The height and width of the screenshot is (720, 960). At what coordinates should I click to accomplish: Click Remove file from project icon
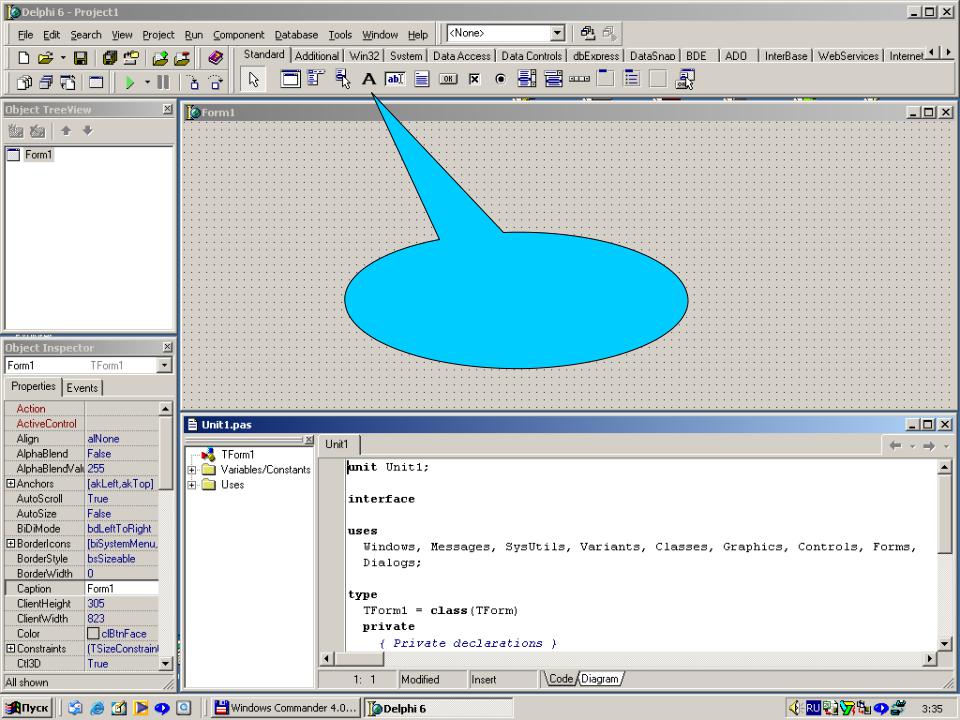[x=182, y=58]
